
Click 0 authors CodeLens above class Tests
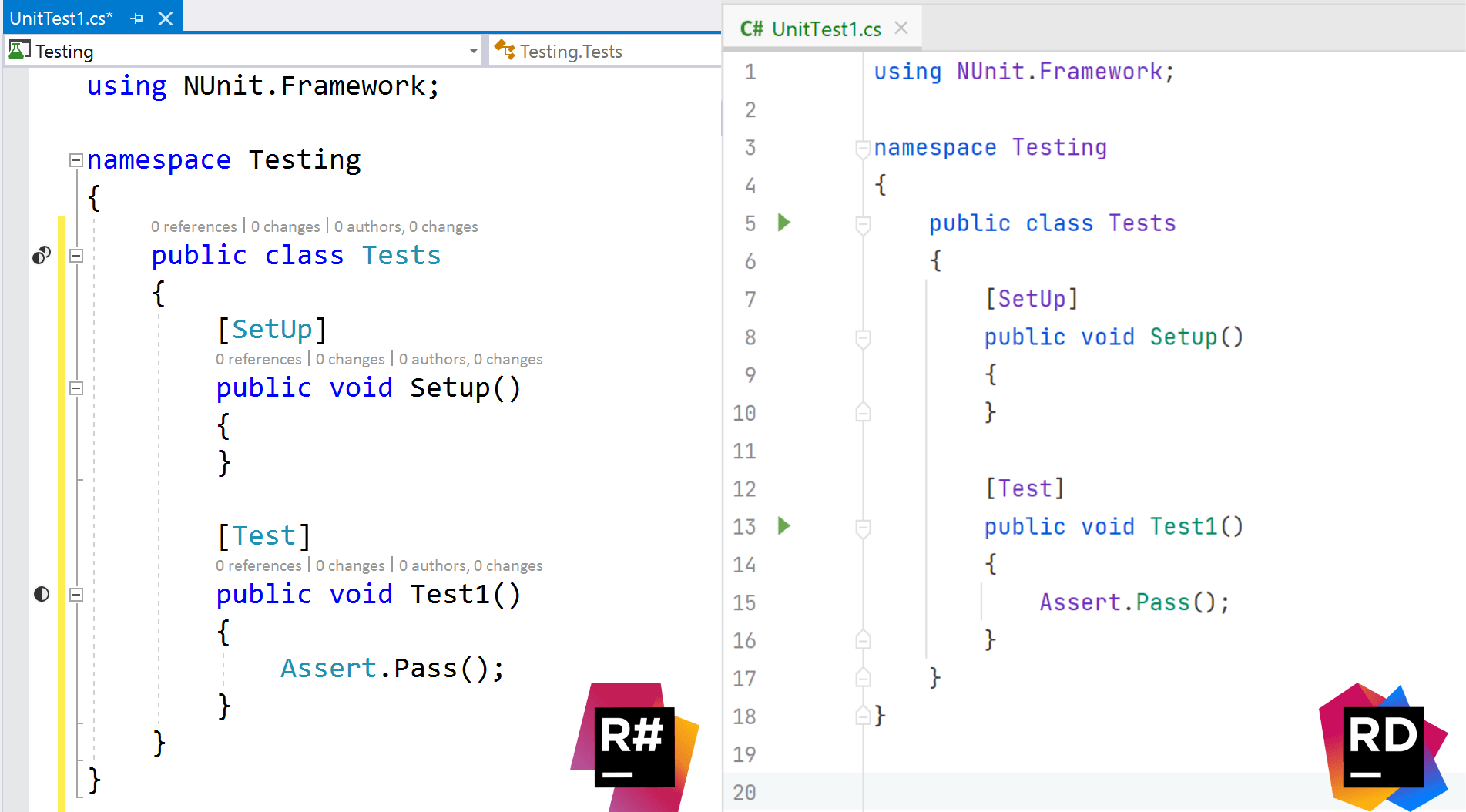pyautogui.click(x=369, y=226)
